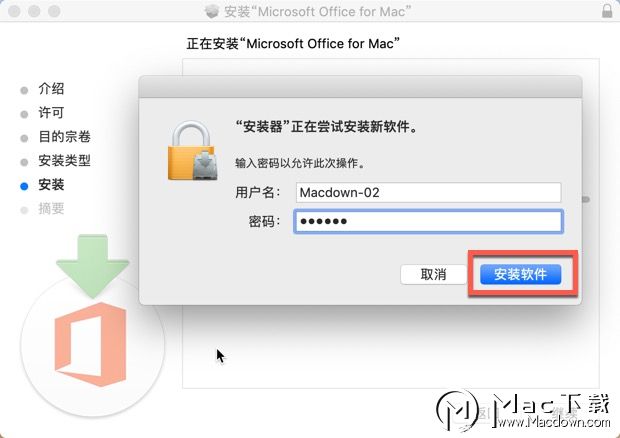Select the active 安装 step

[x=51, y=185]
